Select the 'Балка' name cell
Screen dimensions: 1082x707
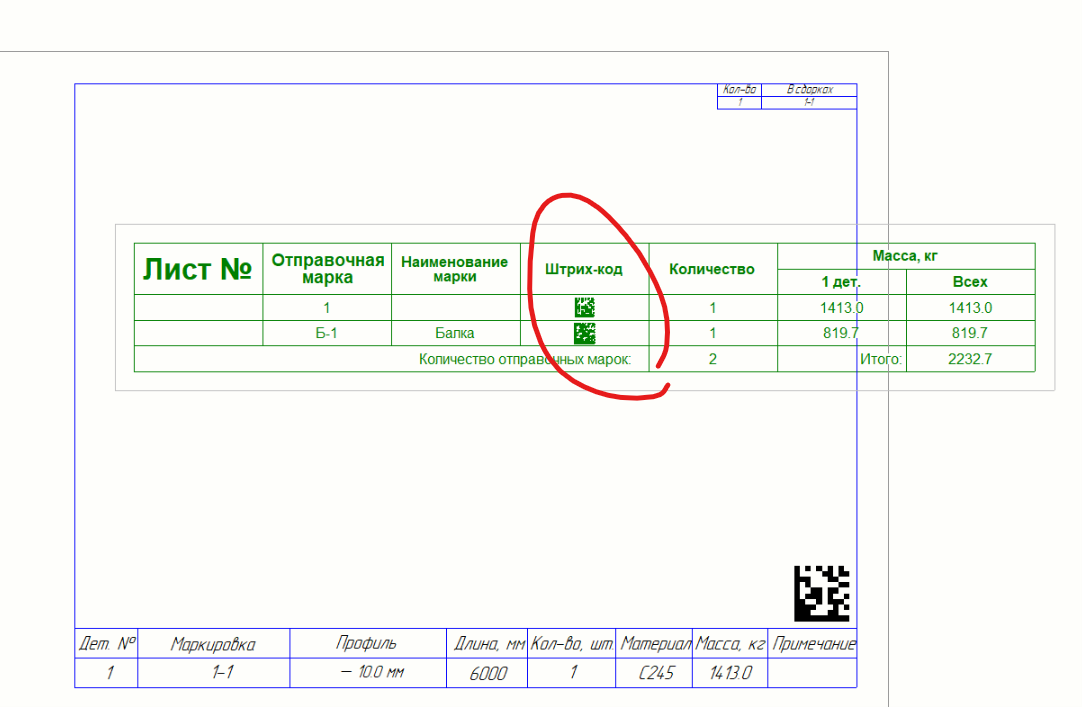pos(455,333)
